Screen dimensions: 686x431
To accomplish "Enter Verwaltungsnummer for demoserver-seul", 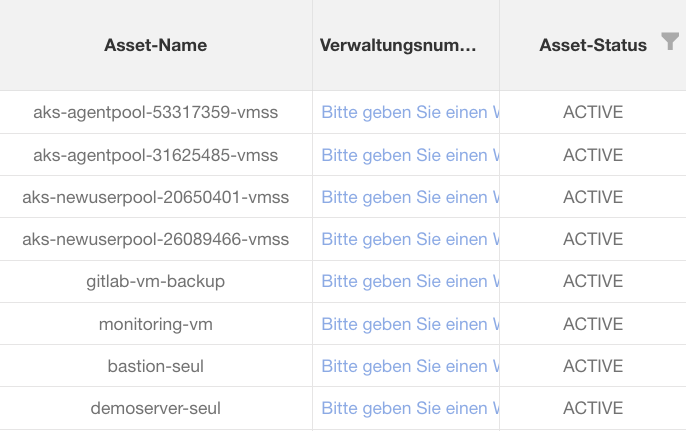I will click(410, 408).
